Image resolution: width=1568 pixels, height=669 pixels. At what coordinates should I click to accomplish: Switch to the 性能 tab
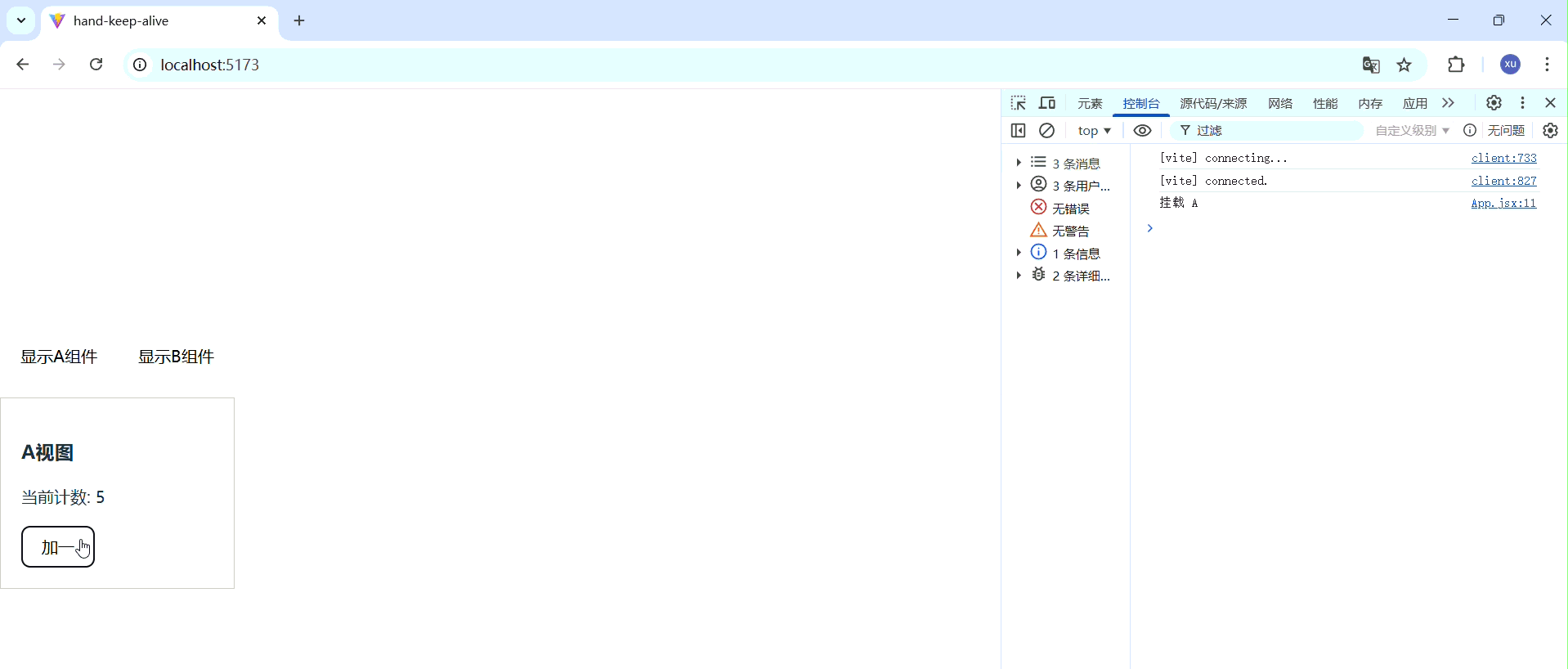(x=1325, y=104)
